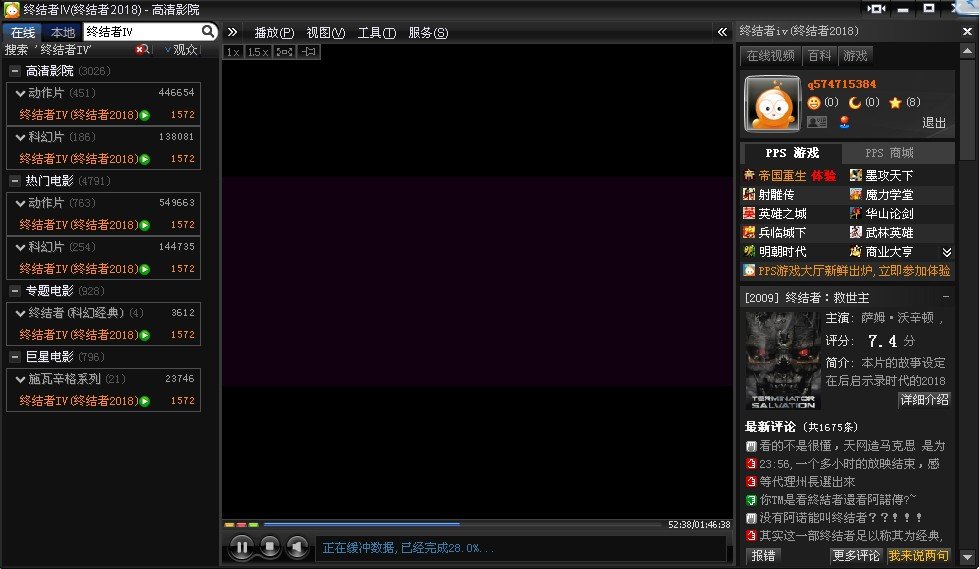
Task: Toggle the fullscreen fit button in video toolbar
Action: pos(284,52)
